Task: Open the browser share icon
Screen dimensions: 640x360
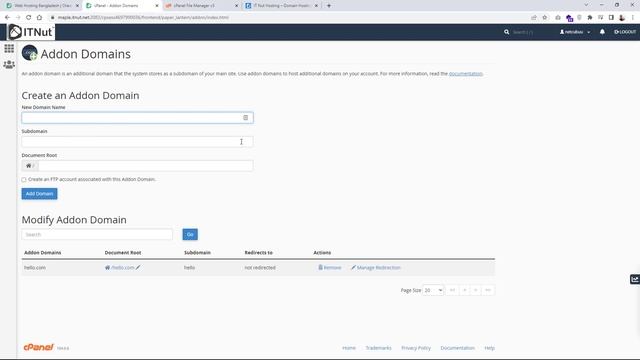Action: [534, 18]
